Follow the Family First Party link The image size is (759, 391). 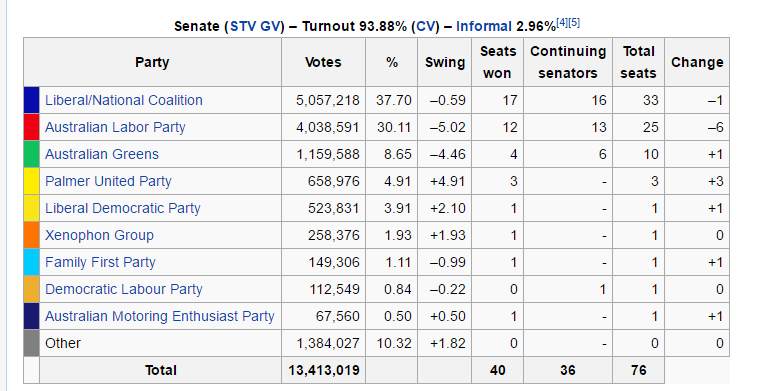(x=100, y=262)
